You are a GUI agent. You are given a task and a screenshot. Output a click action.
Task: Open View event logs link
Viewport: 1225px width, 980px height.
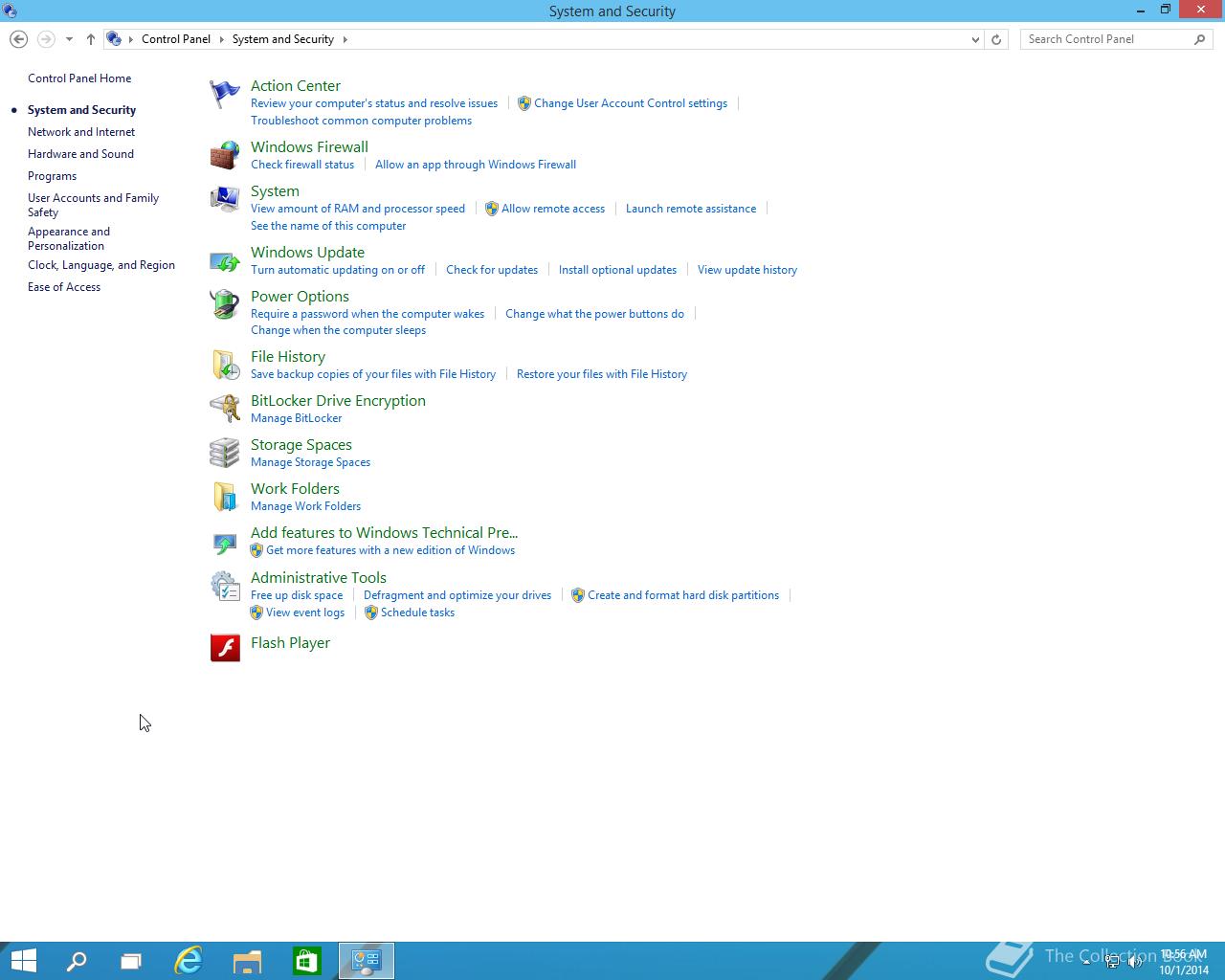pos(305,612)
